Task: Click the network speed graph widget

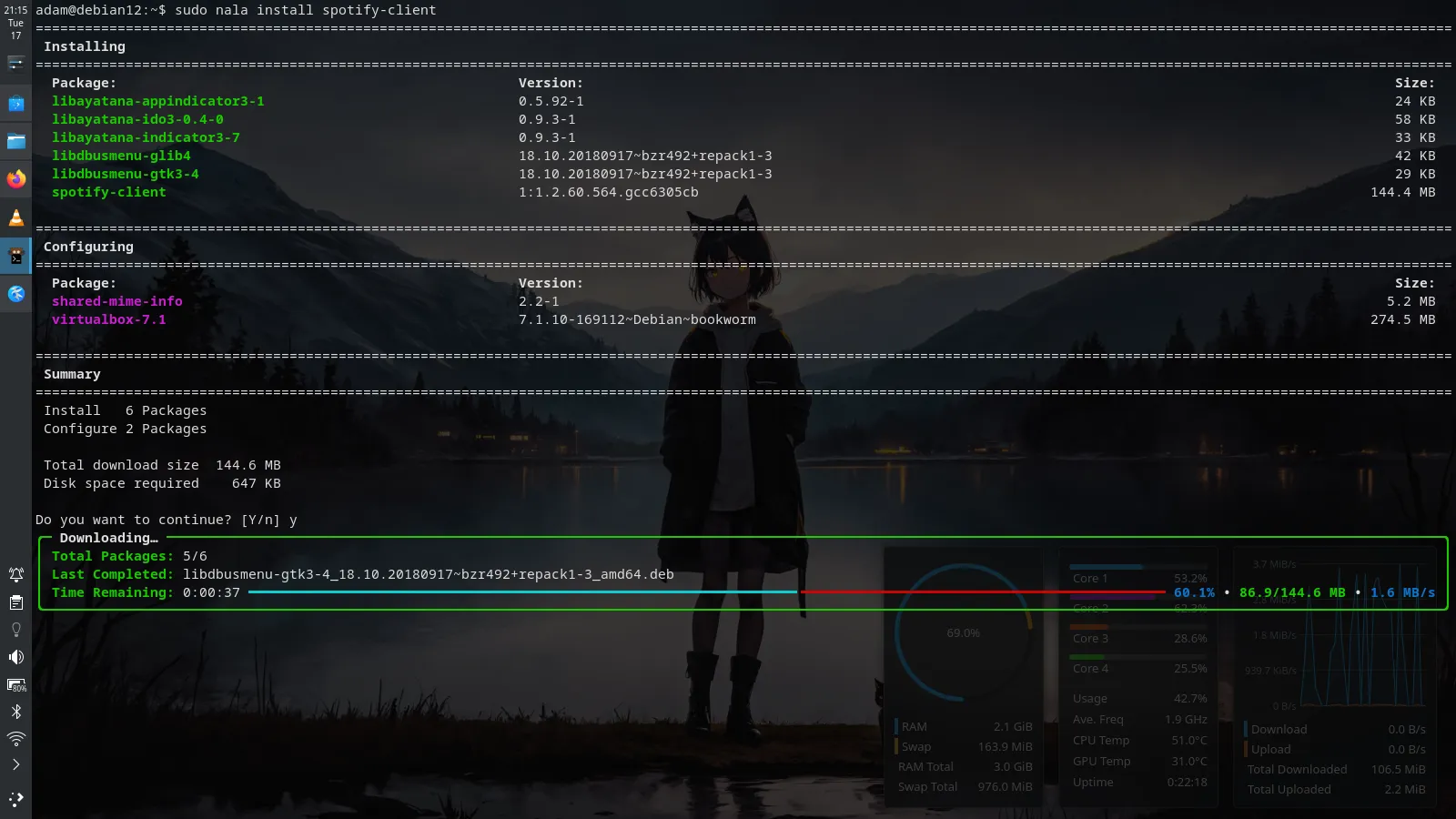Action: 1336,634
